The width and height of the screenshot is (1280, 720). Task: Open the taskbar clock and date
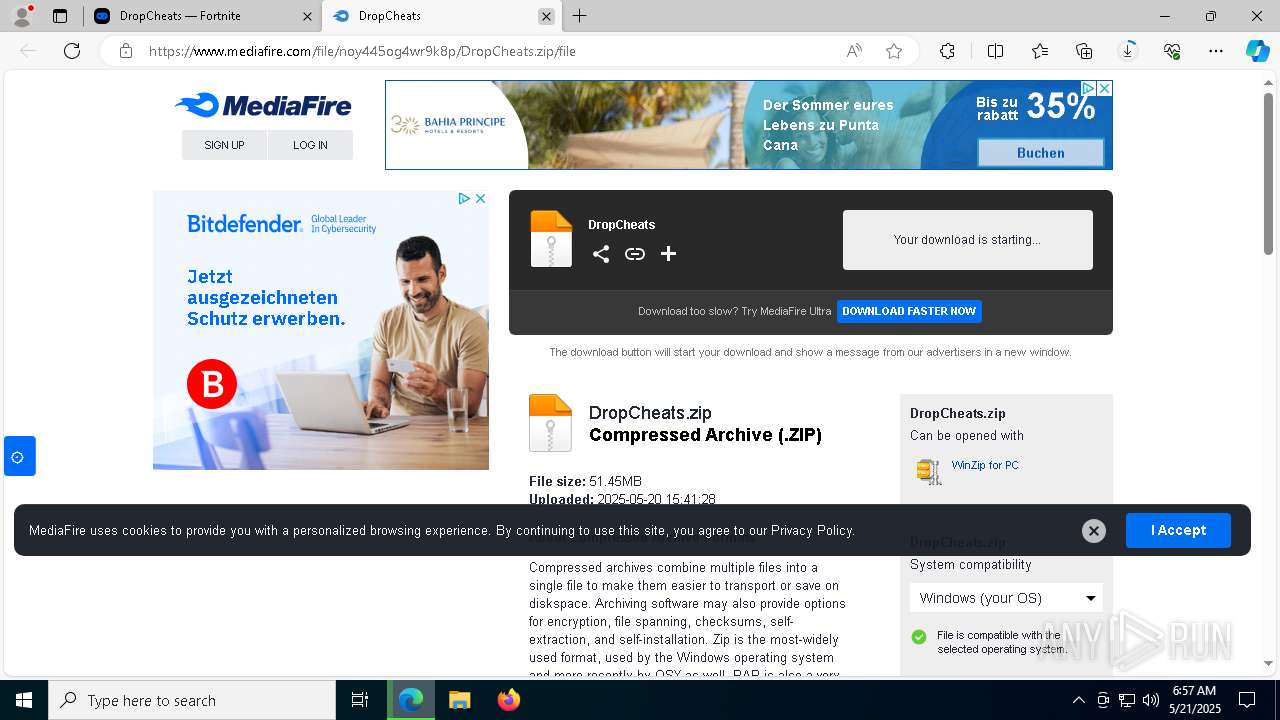[x=1194, y=700]
